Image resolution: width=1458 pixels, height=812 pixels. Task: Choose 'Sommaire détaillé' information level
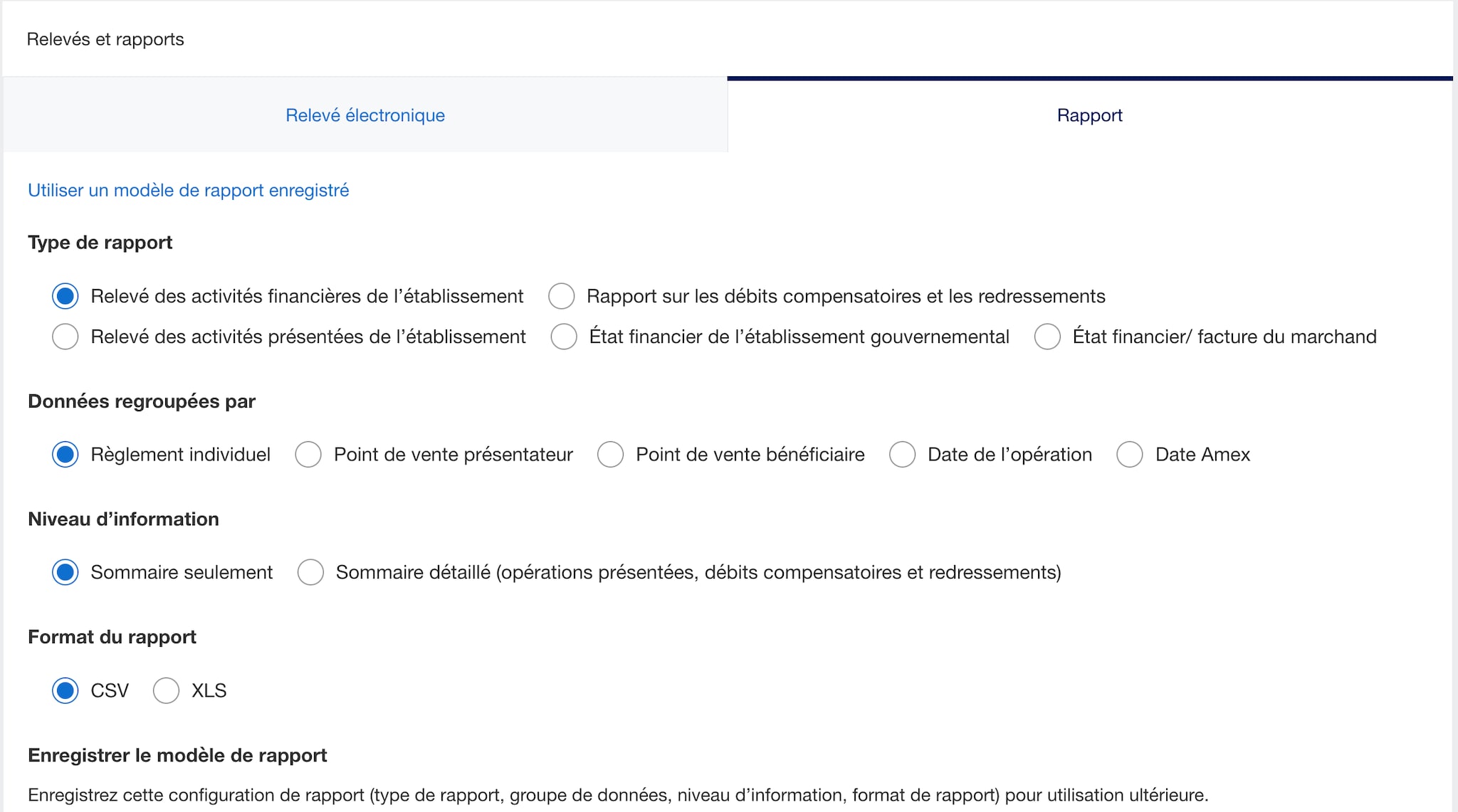[x=310, y=571]
